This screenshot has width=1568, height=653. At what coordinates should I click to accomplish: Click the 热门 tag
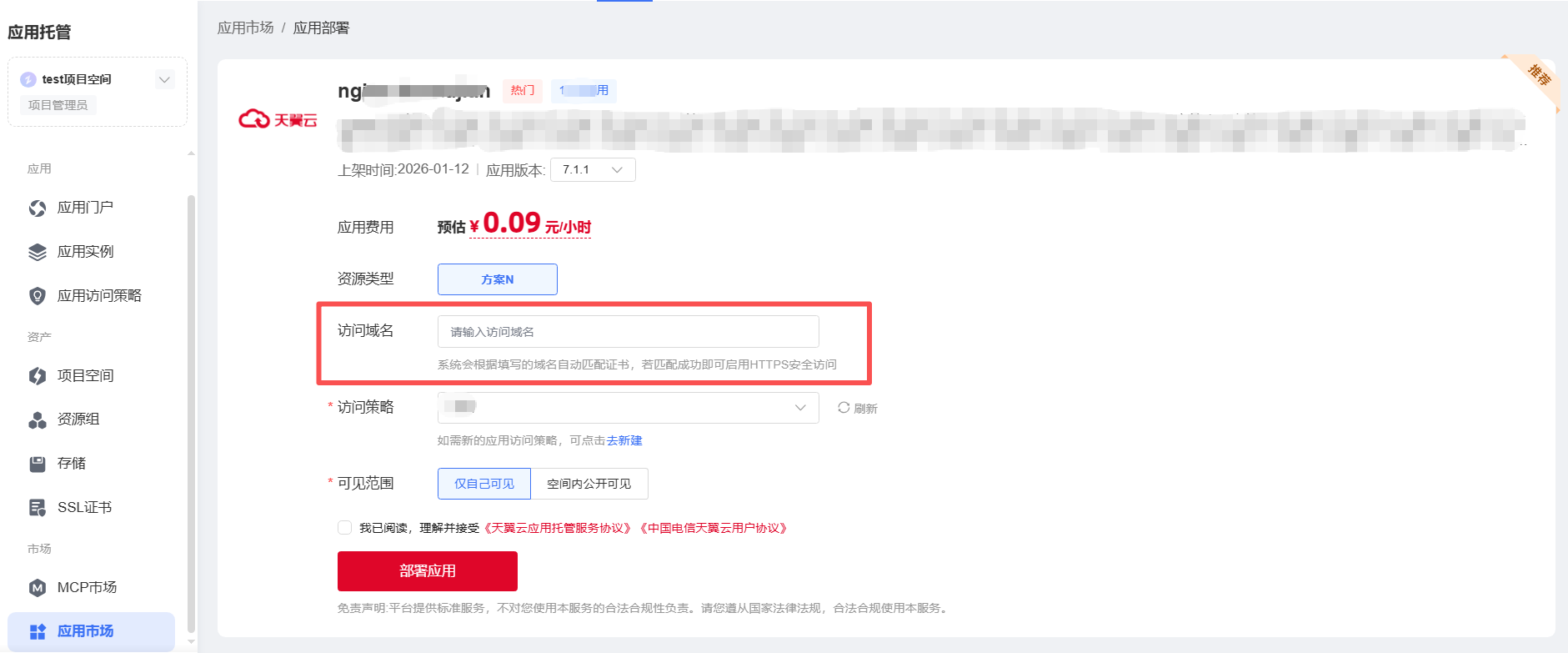(523, 91)
